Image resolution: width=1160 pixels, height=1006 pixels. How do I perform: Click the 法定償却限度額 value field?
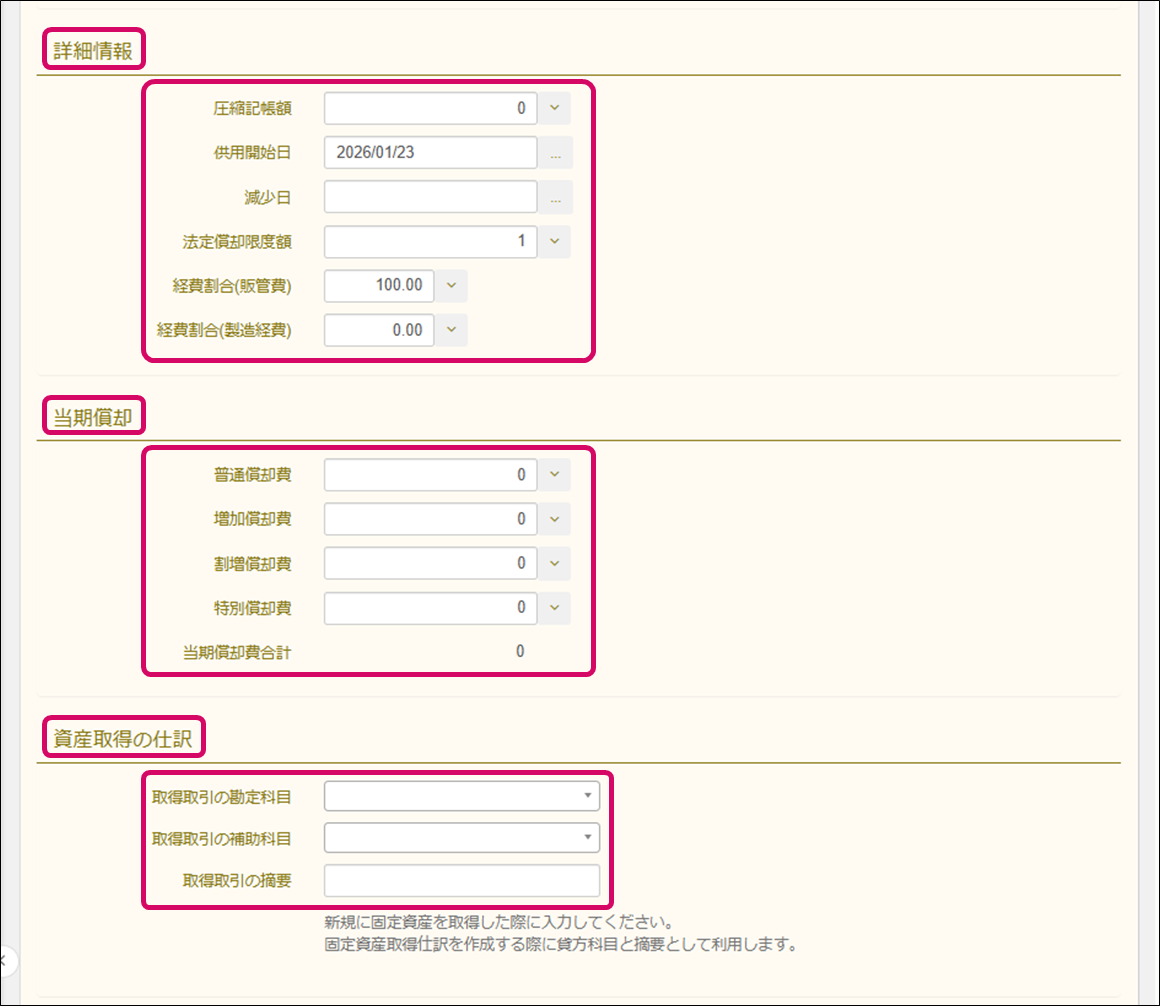click(x=430, y=241)
